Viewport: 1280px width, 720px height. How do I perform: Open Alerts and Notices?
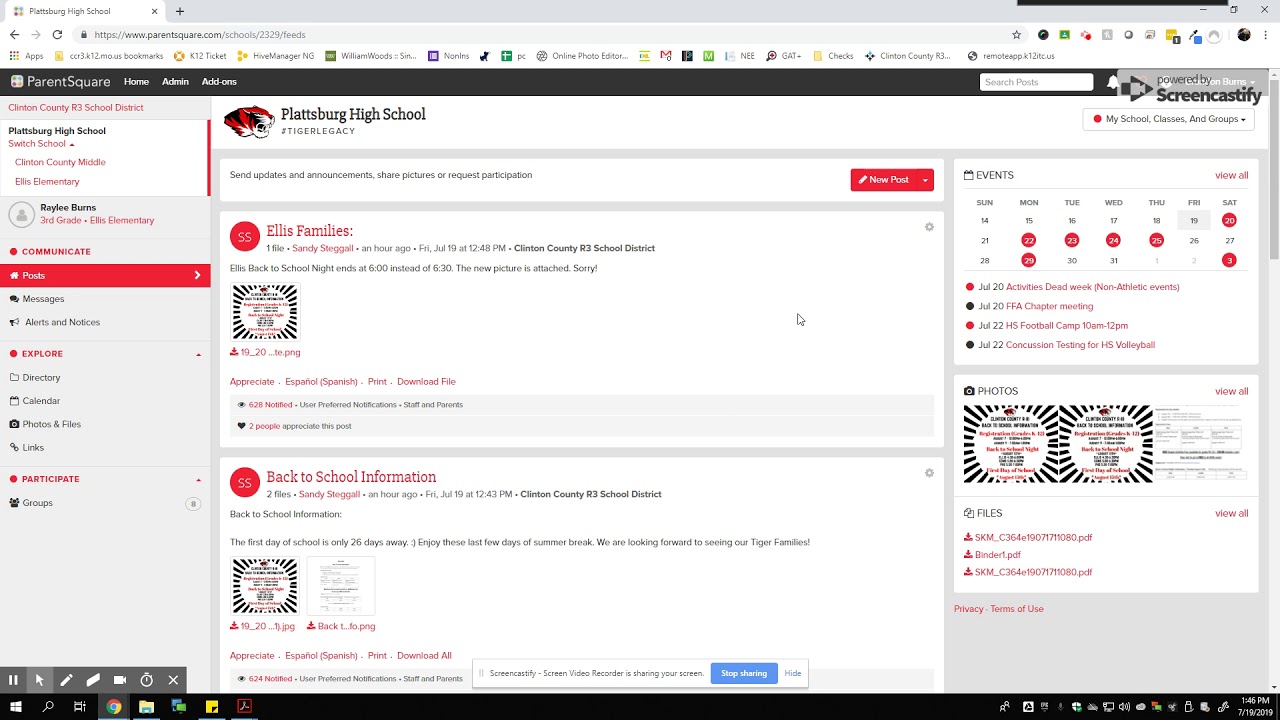click(62, 322)
